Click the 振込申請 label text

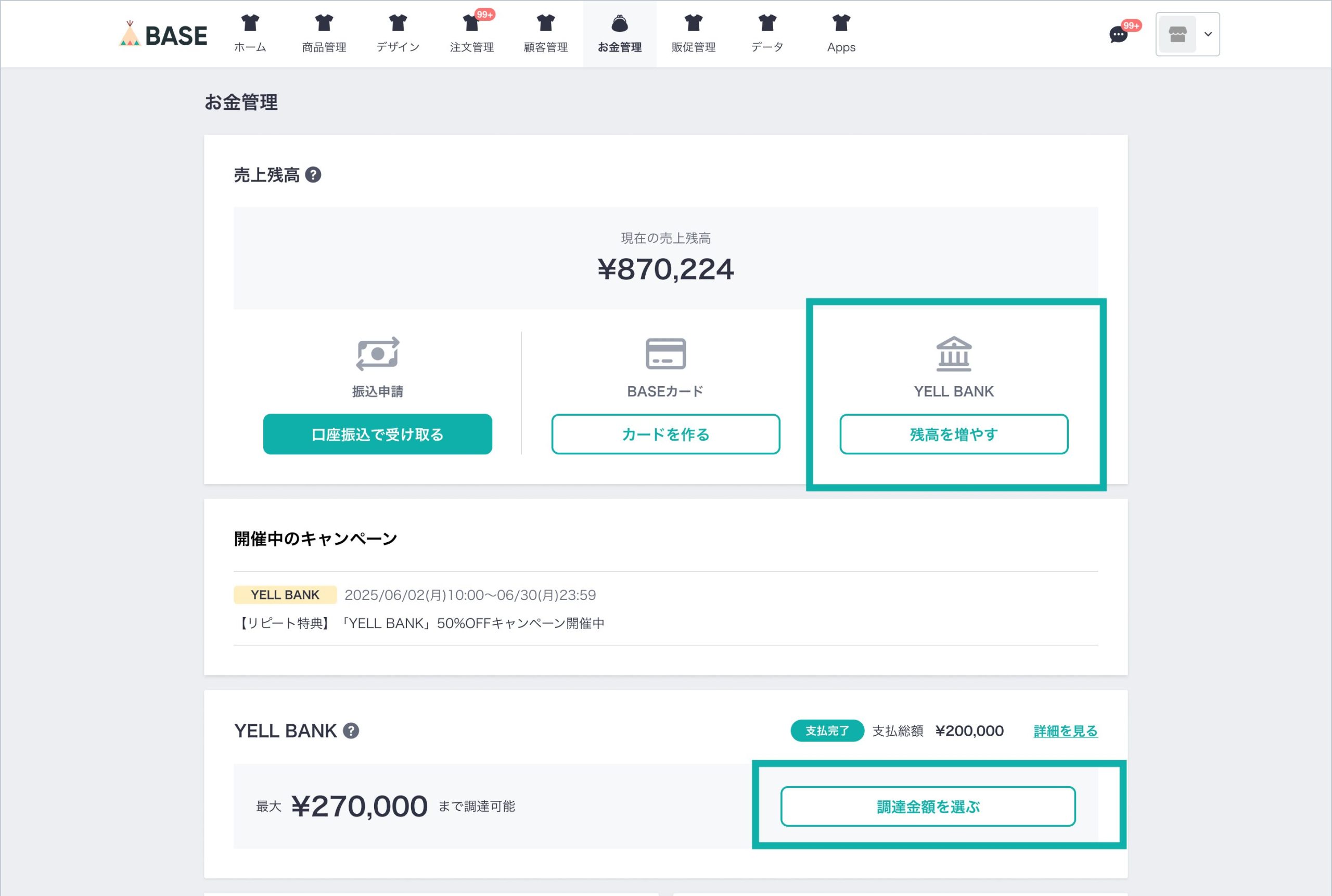[x=378, y=391]
